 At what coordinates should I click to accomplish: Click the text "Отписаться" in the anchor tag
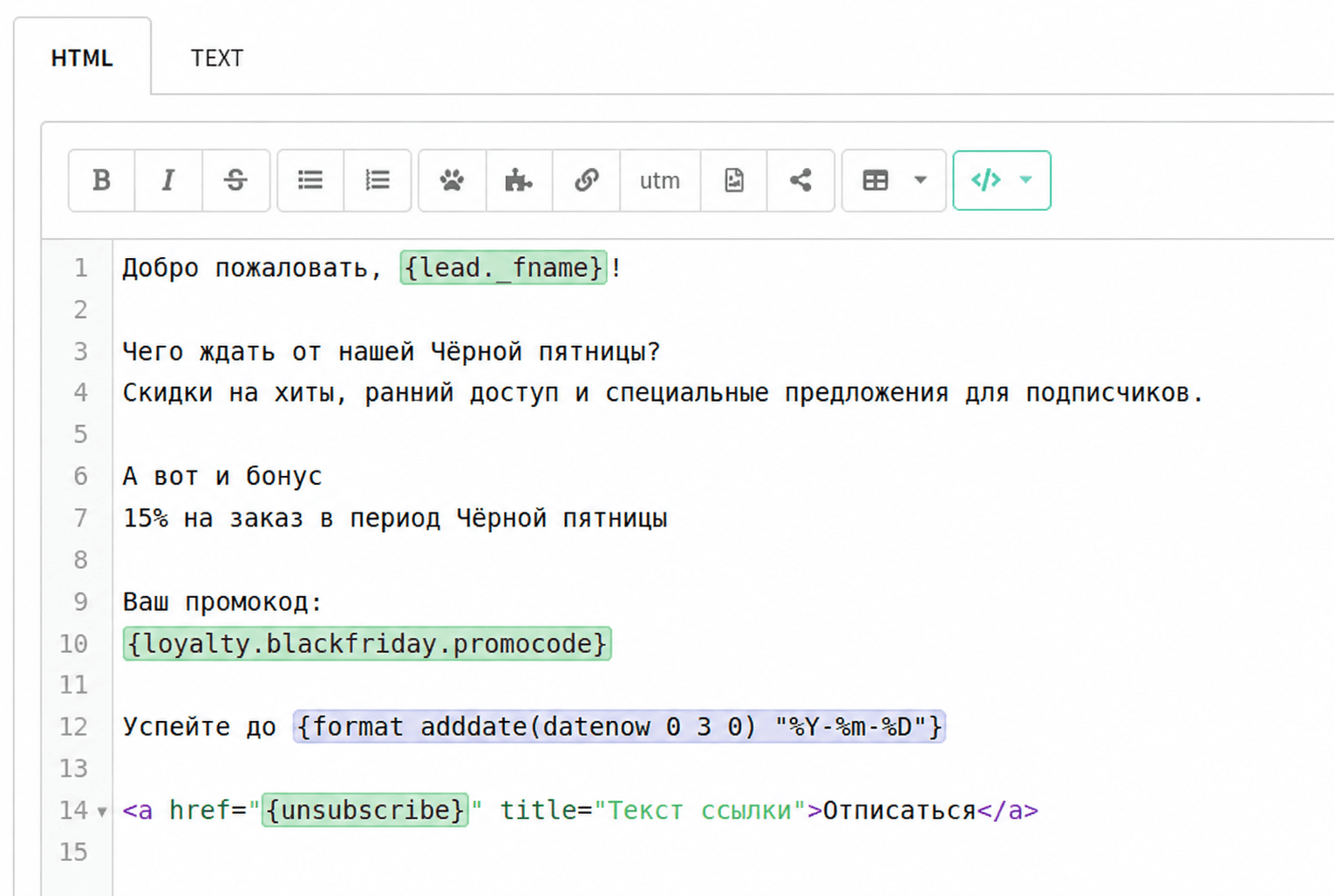[x=899, y=810]
